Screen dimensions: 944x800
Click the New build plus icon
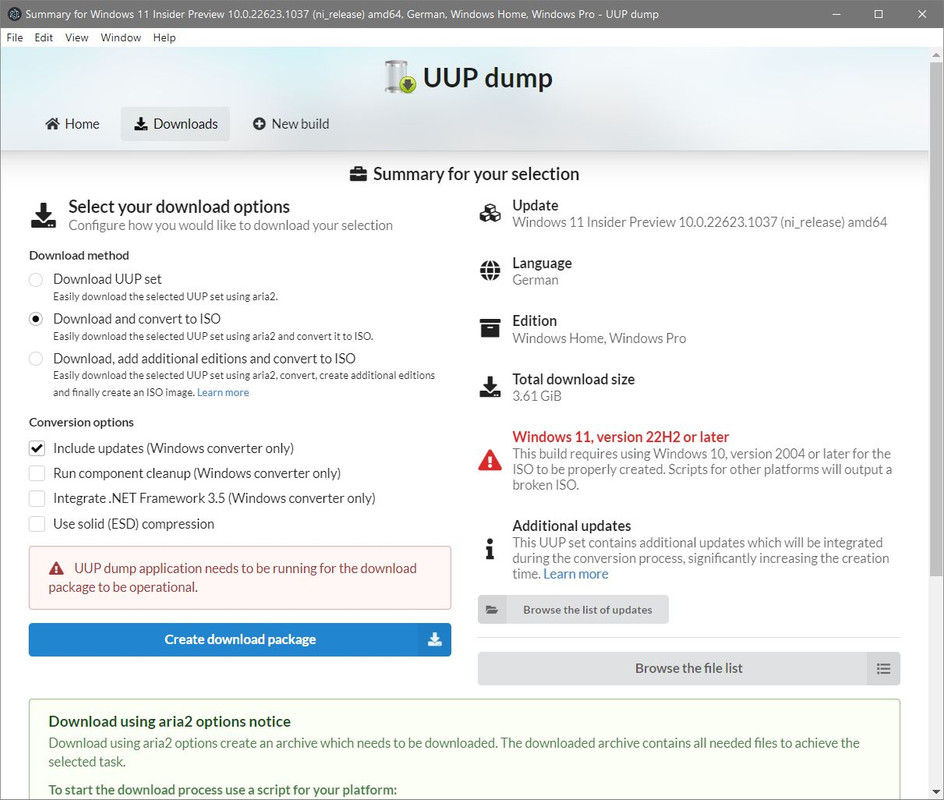pyautogui.click(x=259, y=123)
